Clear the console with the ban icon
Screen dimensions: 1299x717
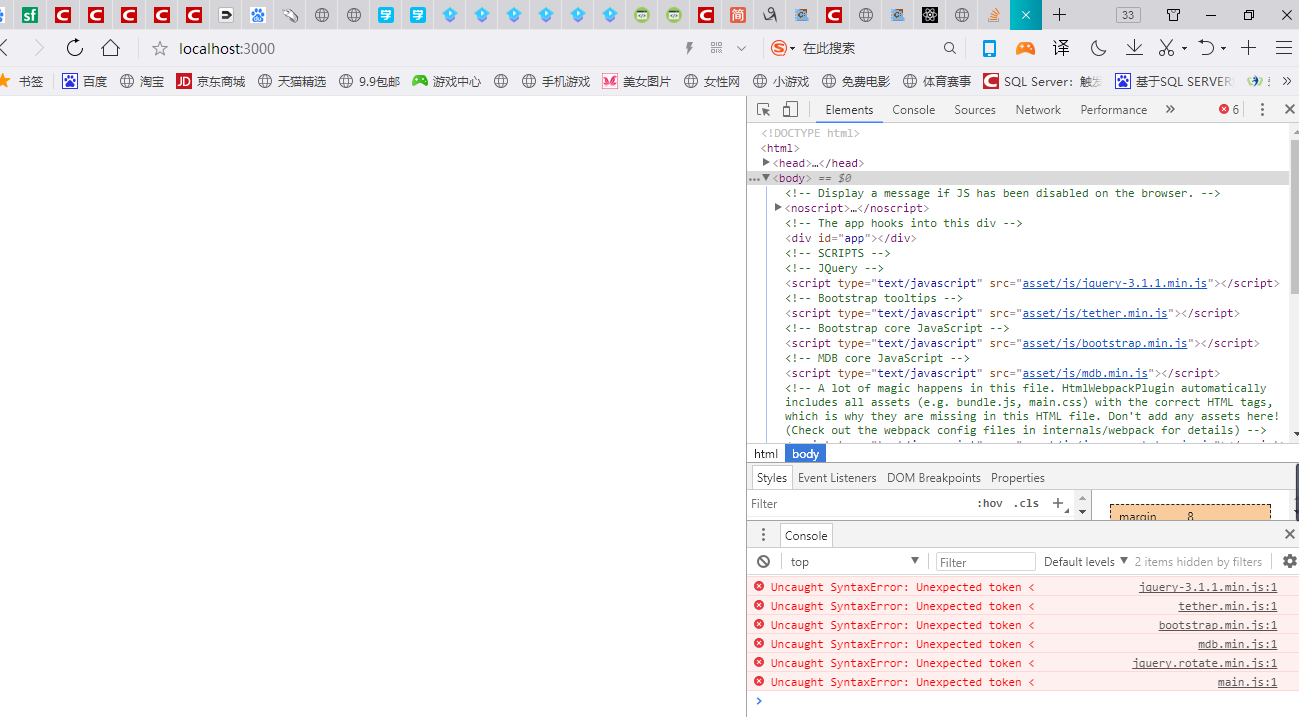tap(764, 562)
